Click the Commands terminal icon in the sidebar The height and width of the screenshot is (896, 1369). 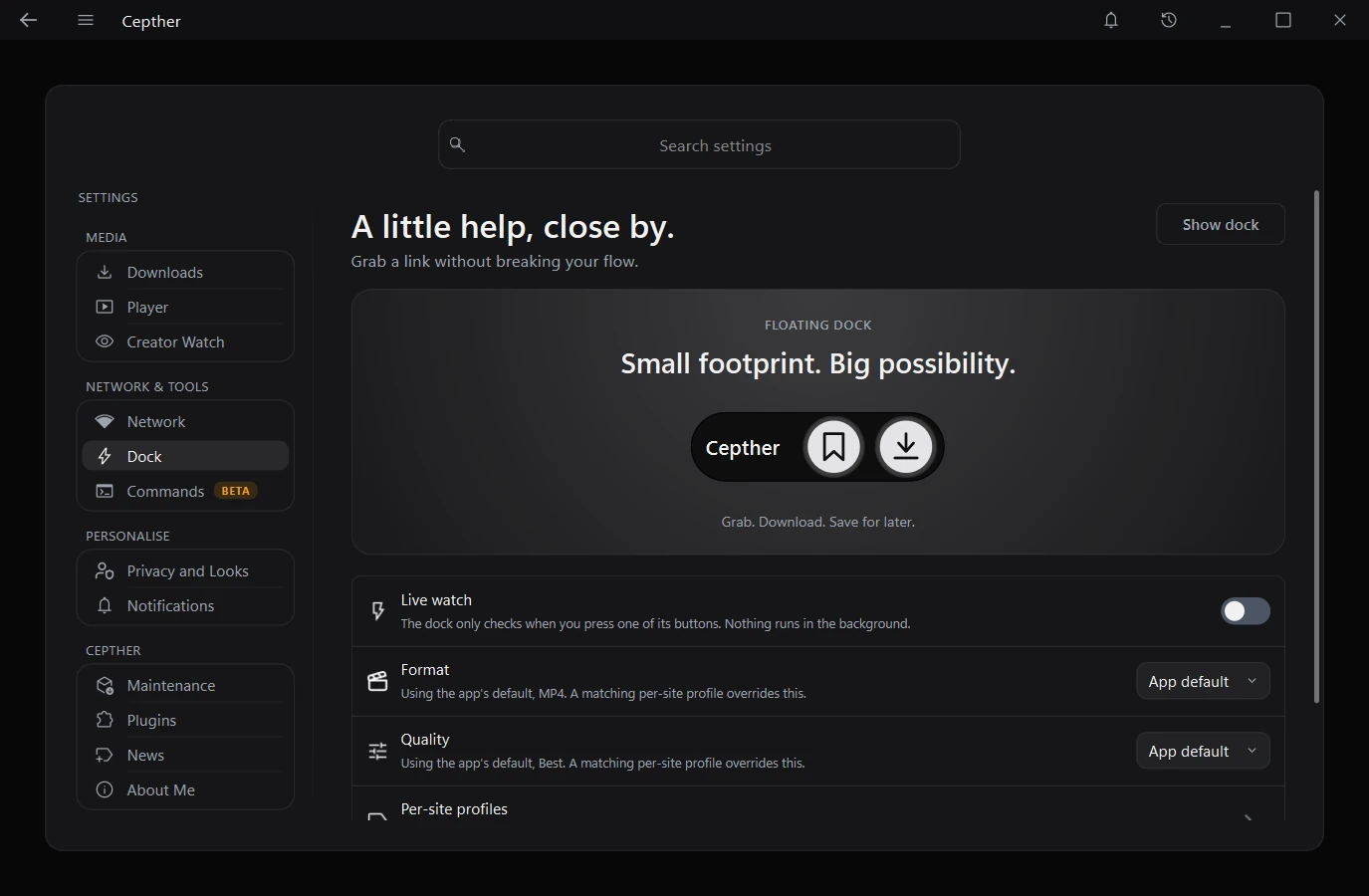tap(105, 491)
